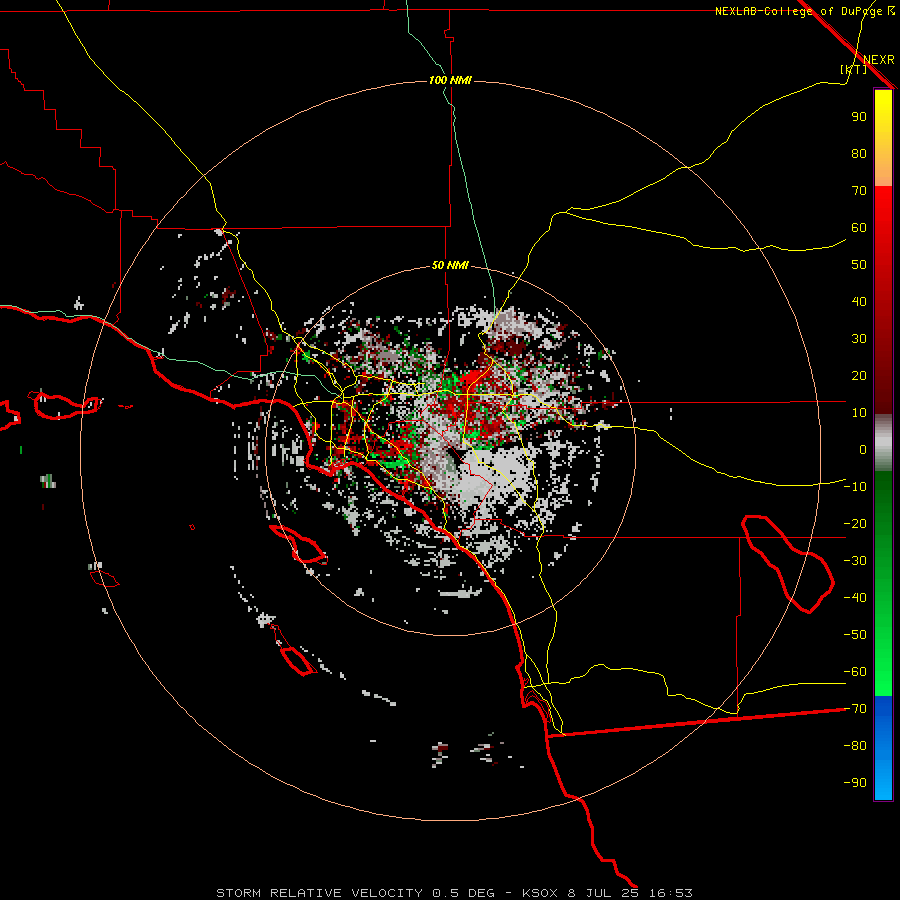Click the -30 value on the velocity scale
Viewport: 900px width, 900px height.
(x=855, y=561)
